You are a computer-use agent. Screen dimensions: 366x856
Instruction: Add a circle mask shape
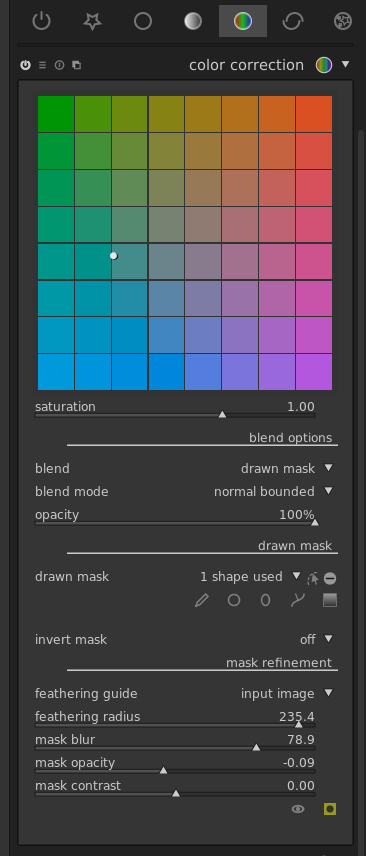tap(234, 601)
